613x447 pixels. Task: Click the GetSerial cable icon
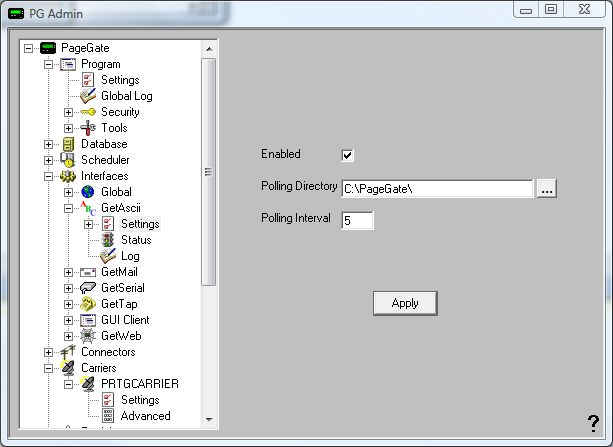88,288
